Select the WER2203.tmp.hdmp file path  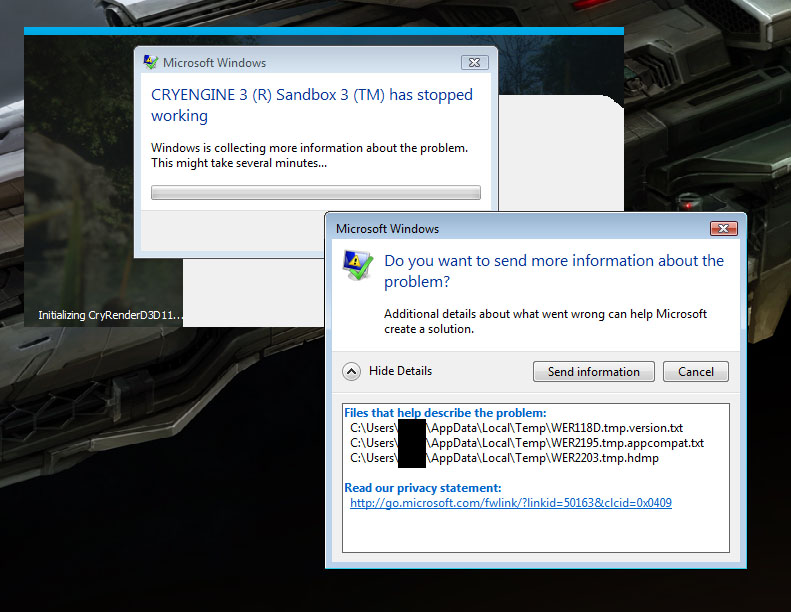(504, 458)
